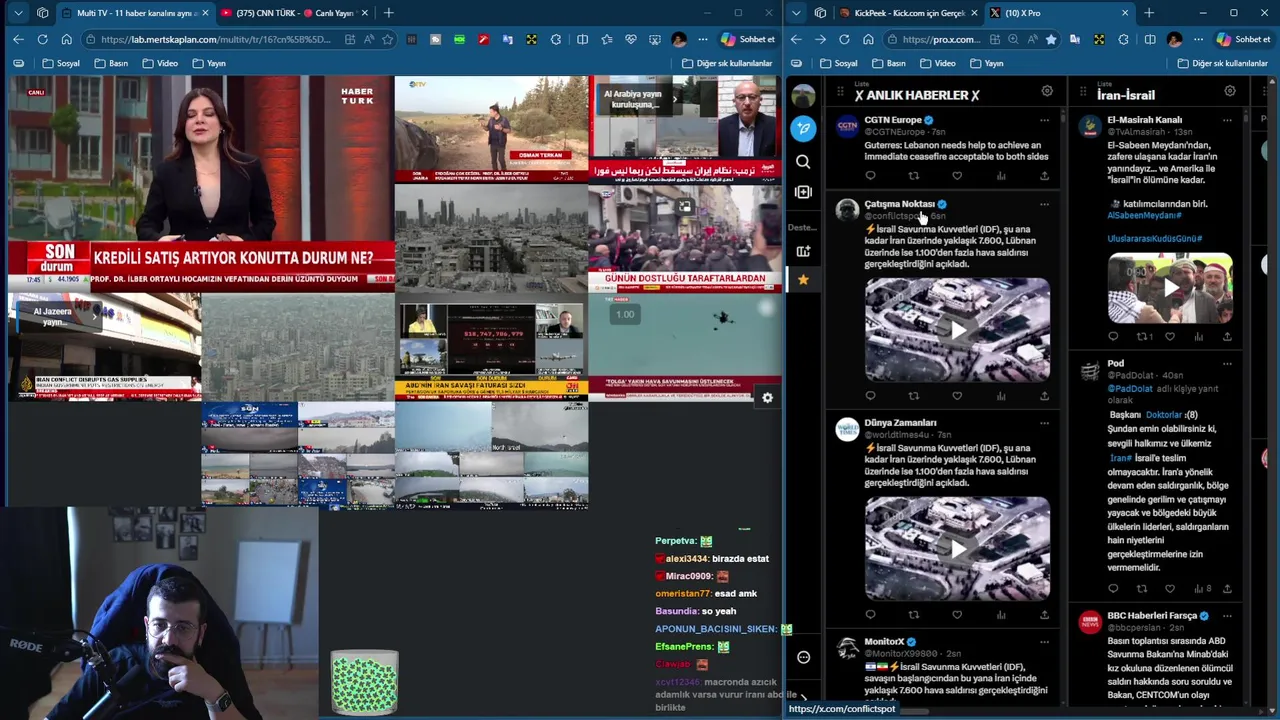Open Sosyal bookmarks folder in left window

[61, 63]
